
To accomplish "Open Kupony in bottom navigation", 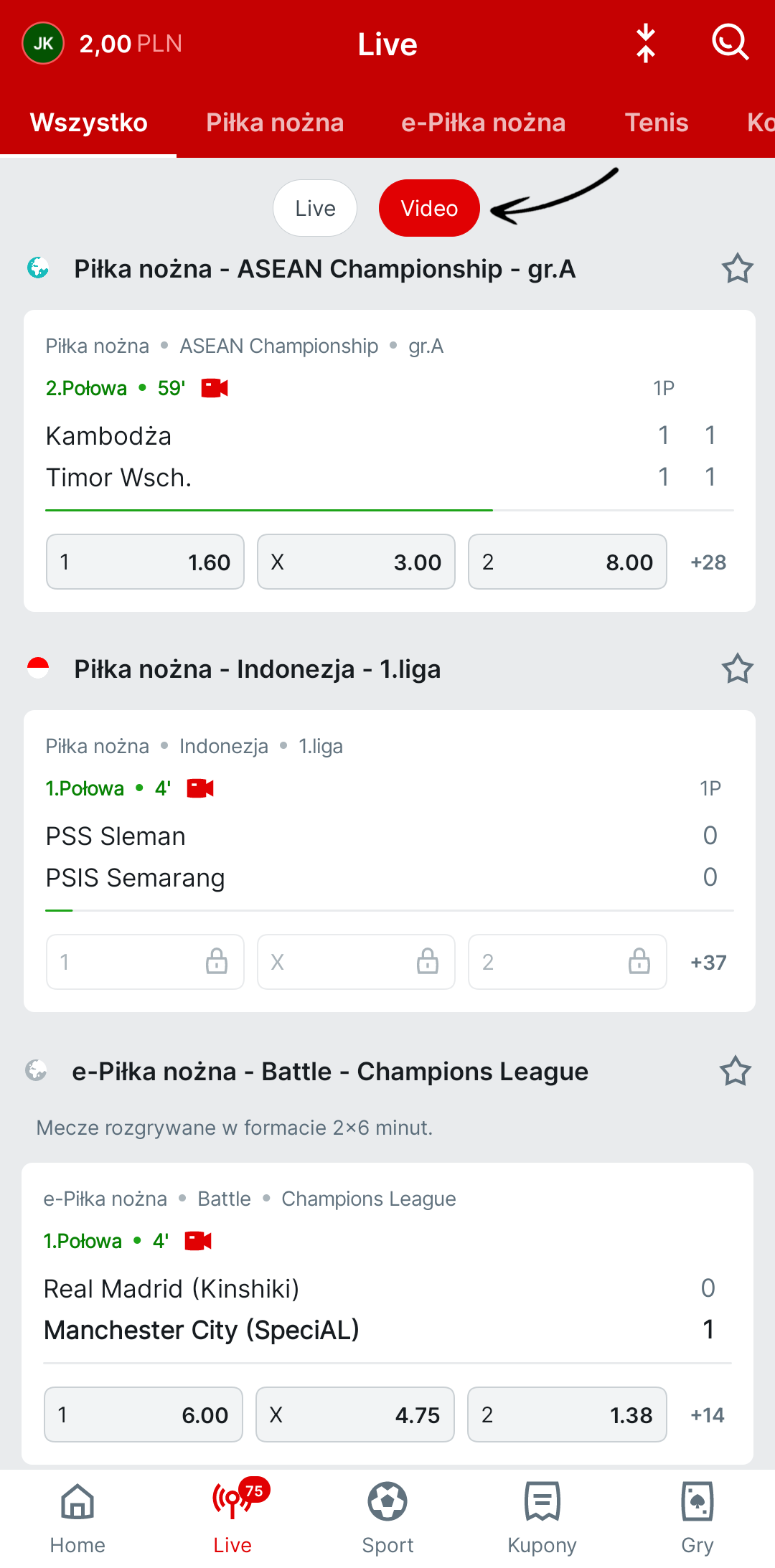I will (x=542, y=1518).
